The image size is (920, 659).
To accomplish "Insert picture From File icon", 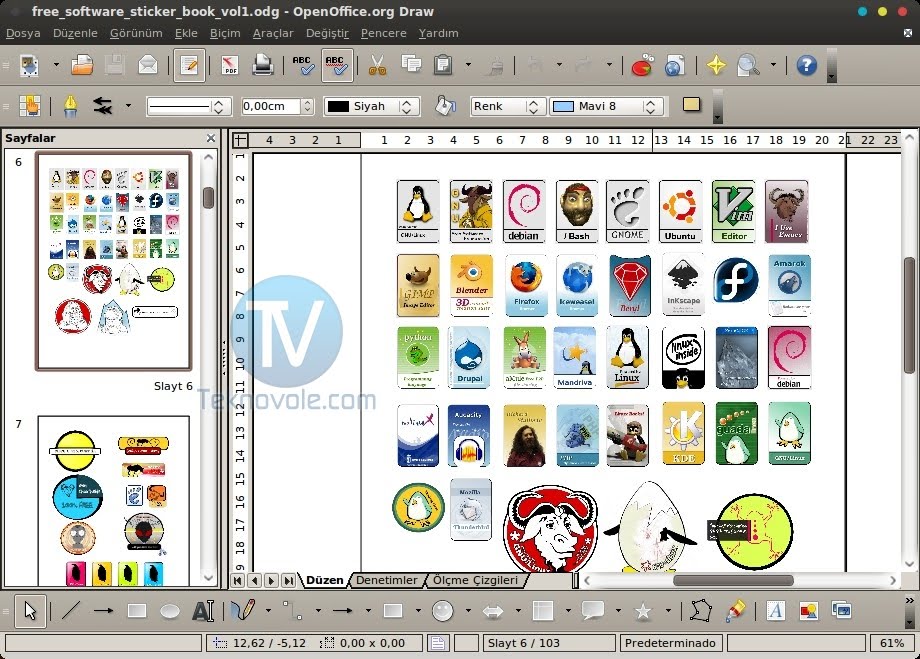I will coord(809,611).
